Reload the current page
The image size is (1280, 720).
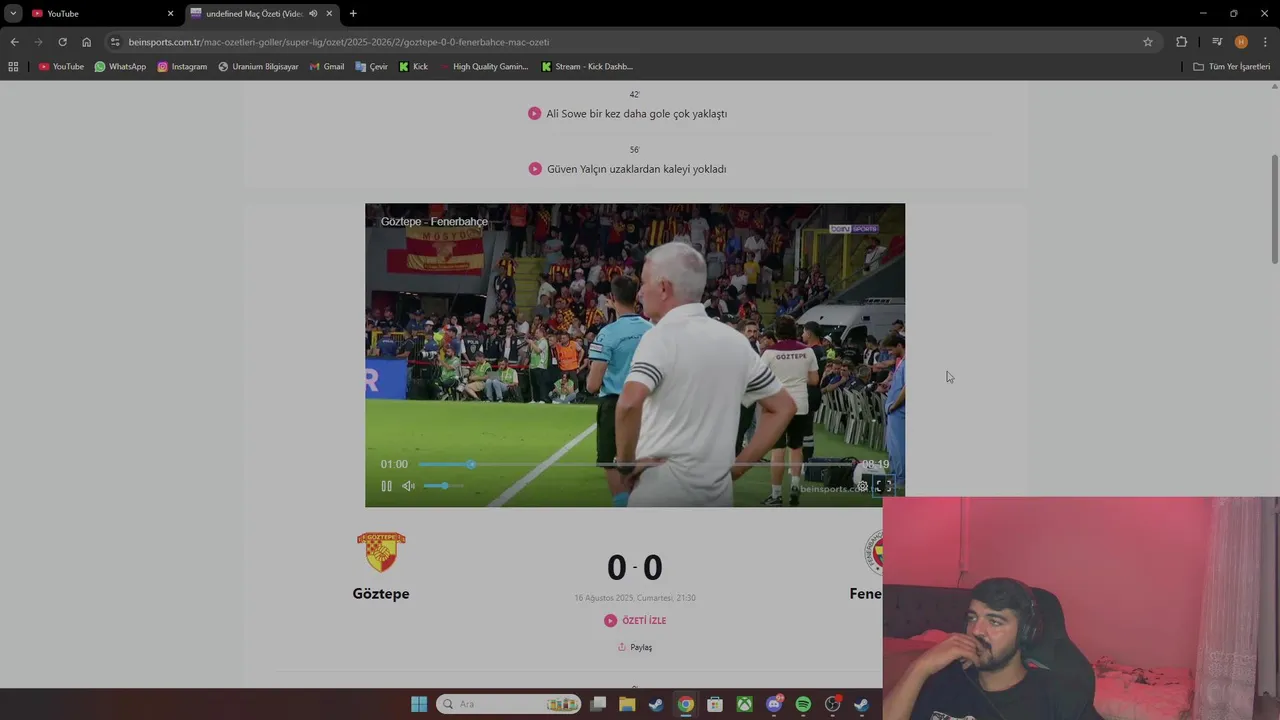62,42
